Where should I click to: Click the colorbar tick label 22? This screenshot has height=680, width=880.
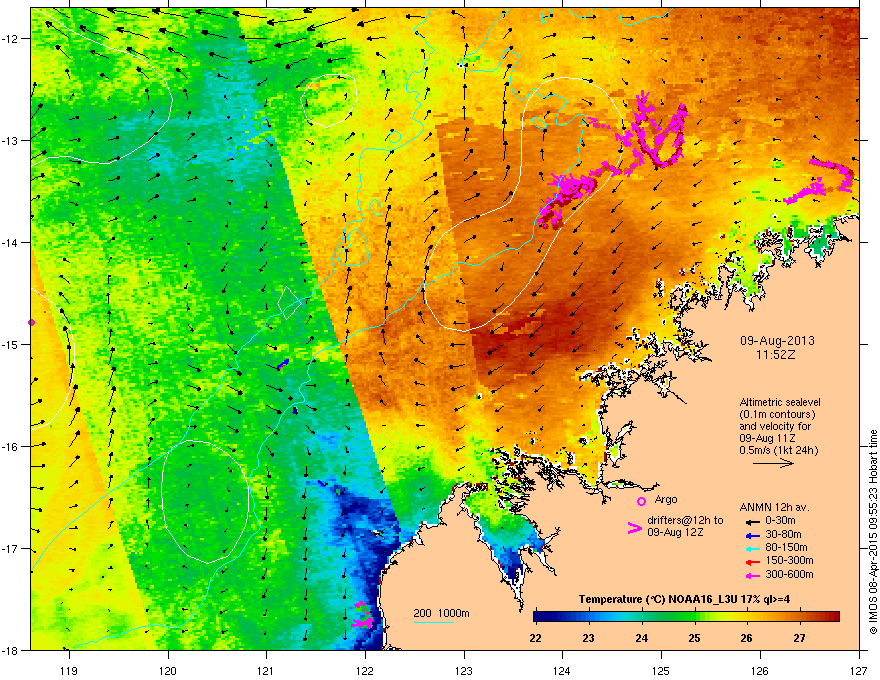535,638
